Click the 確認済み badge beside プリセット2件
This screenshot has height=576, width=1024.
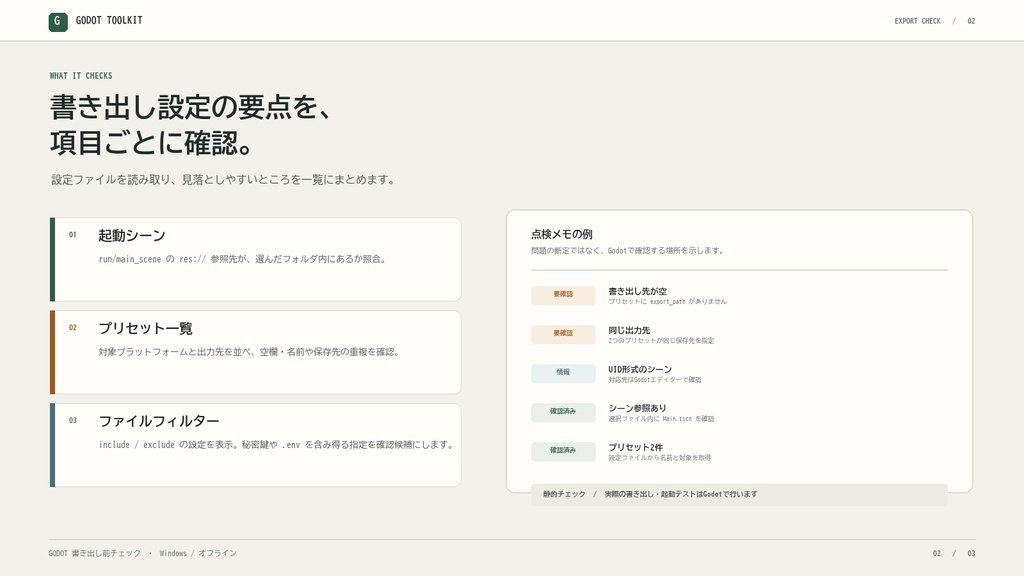[x=563, y=451]
